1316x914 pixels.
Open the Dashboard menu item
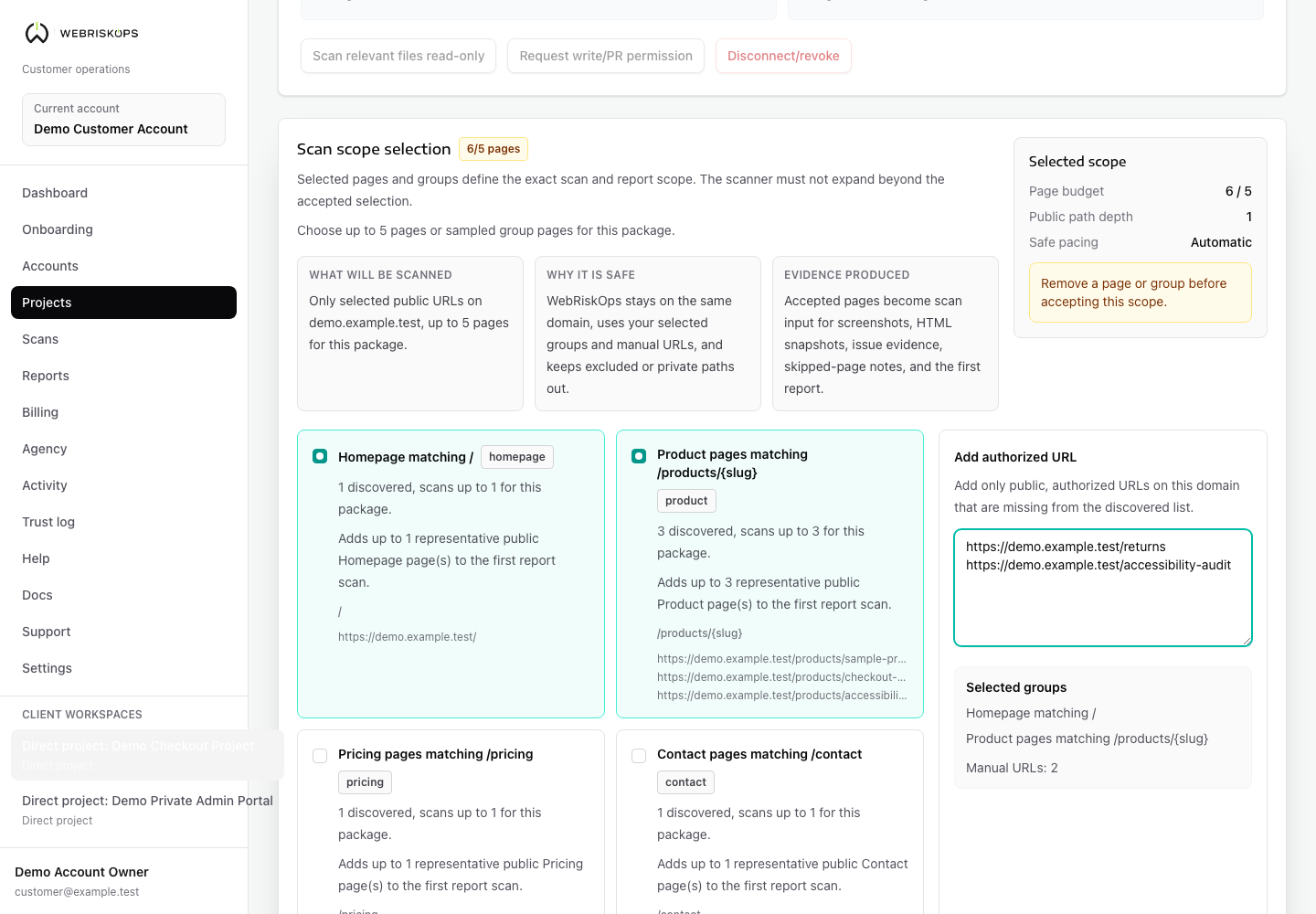[123, 193]
